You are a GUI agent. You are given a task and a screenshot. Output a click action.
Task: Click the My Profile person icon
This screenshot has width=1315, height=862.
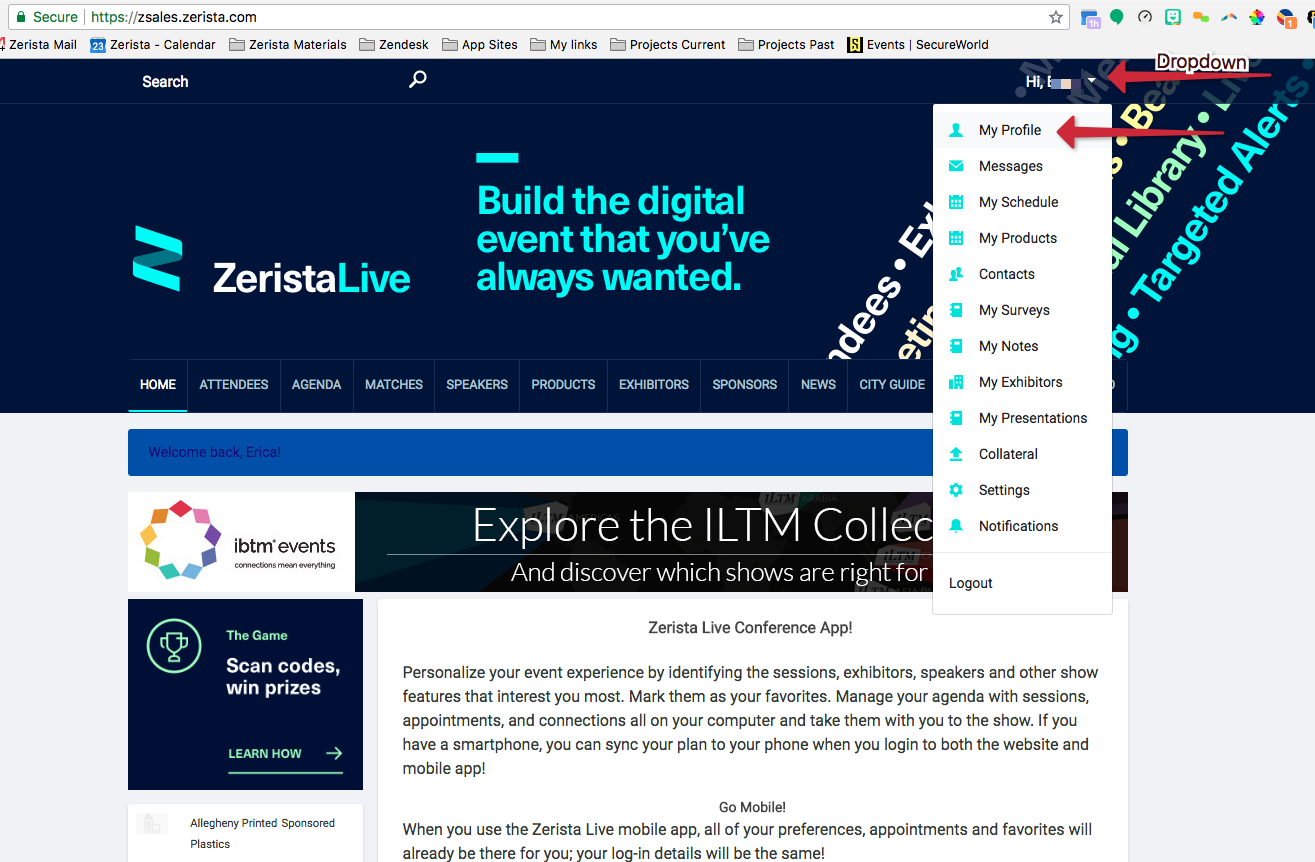pyautogui.click(x=956, y=130)
